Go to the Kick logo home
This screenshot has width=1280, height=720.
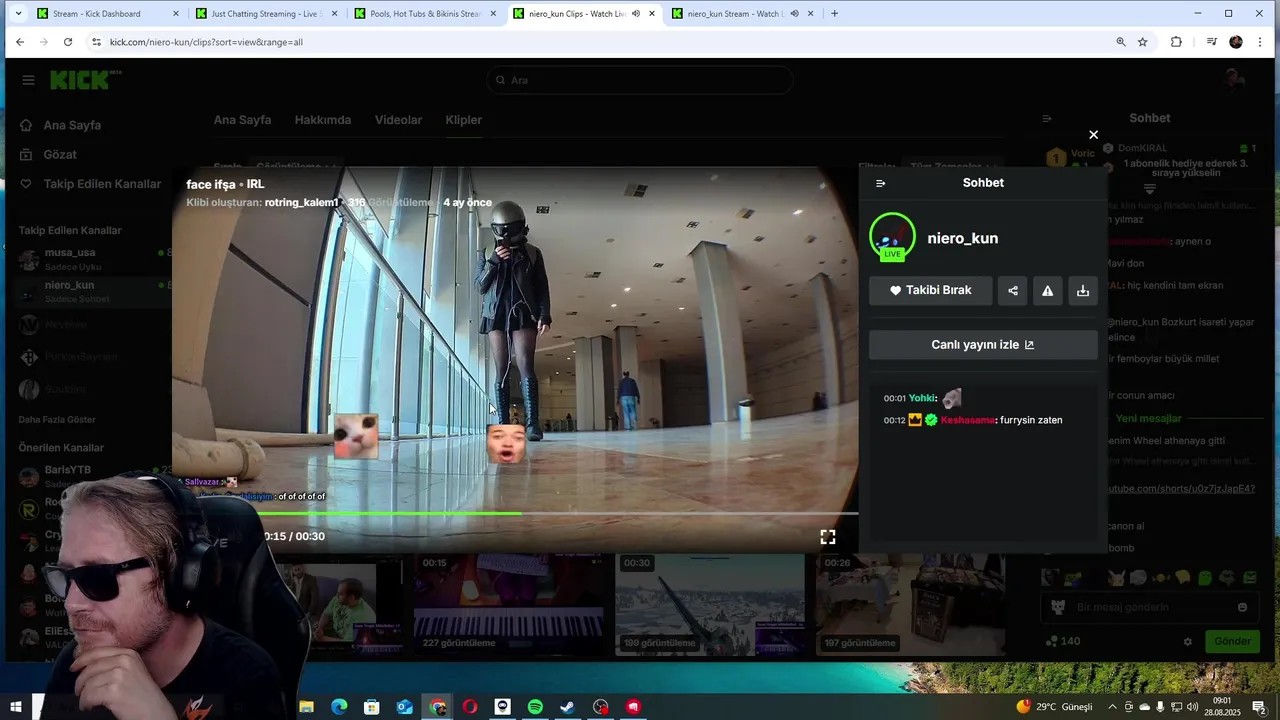[x=85, y=80]
